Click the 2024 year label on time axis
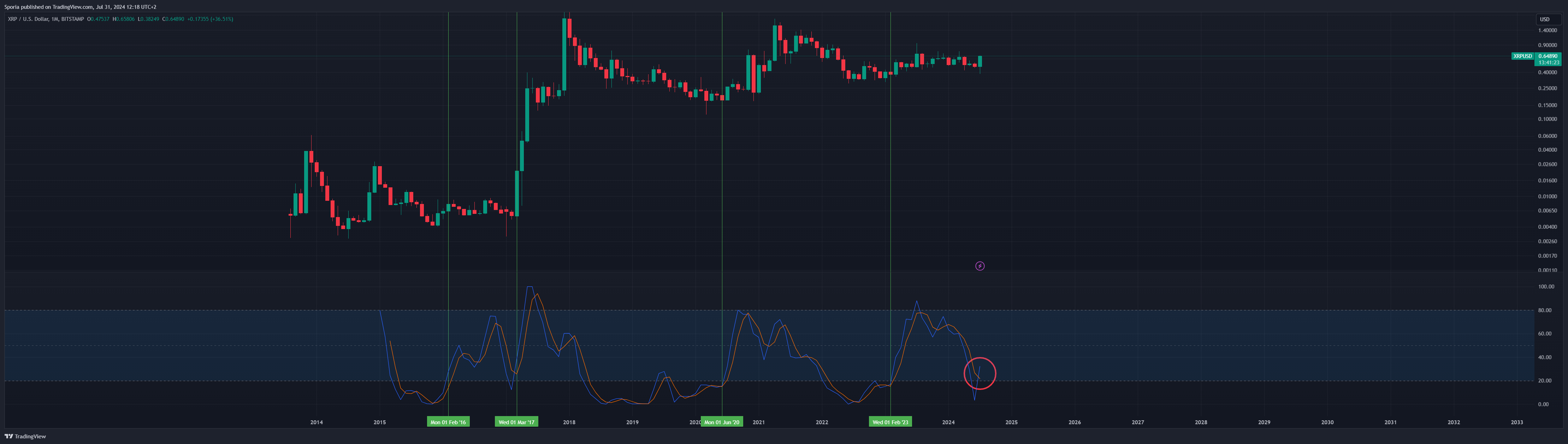The width and height of the screenshot is (1568, 444). click(x=948, y=422)
